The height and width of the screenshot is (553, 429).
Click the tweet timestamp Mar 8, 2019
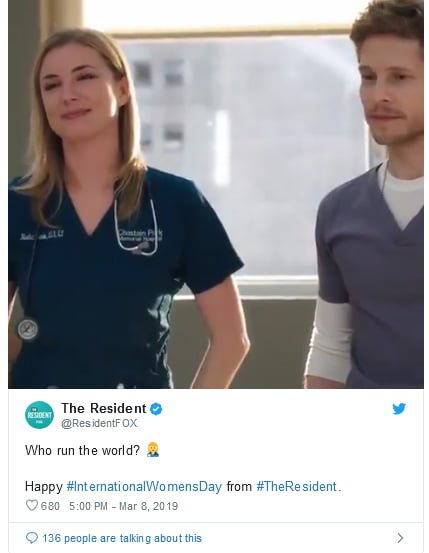pos(149,506)
